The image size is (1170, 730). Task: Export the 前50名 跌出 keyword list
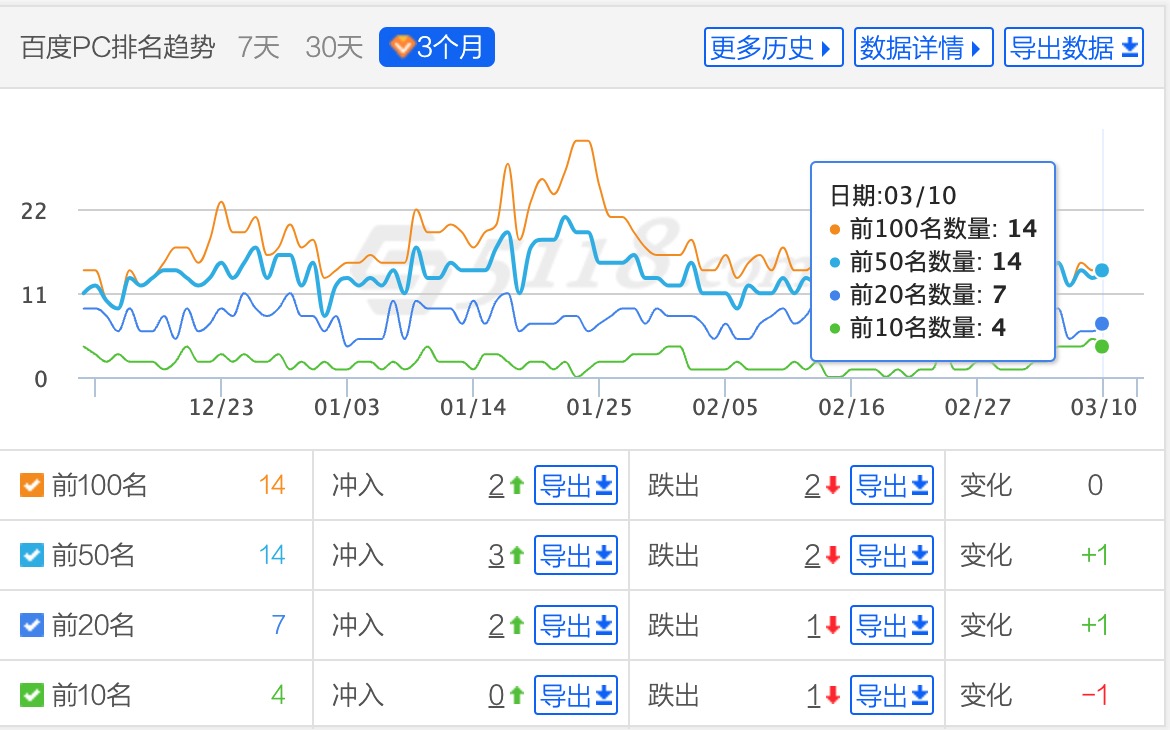(892, 555)
